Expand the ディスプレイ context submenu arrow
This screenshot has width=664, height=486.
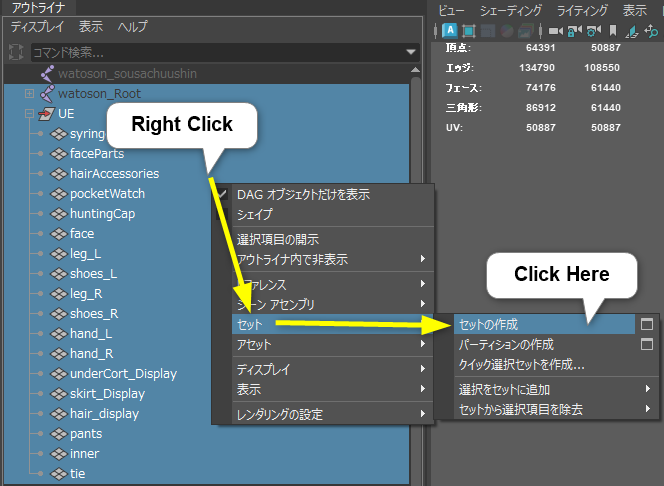pyautogui.click(x=423, y=369)
